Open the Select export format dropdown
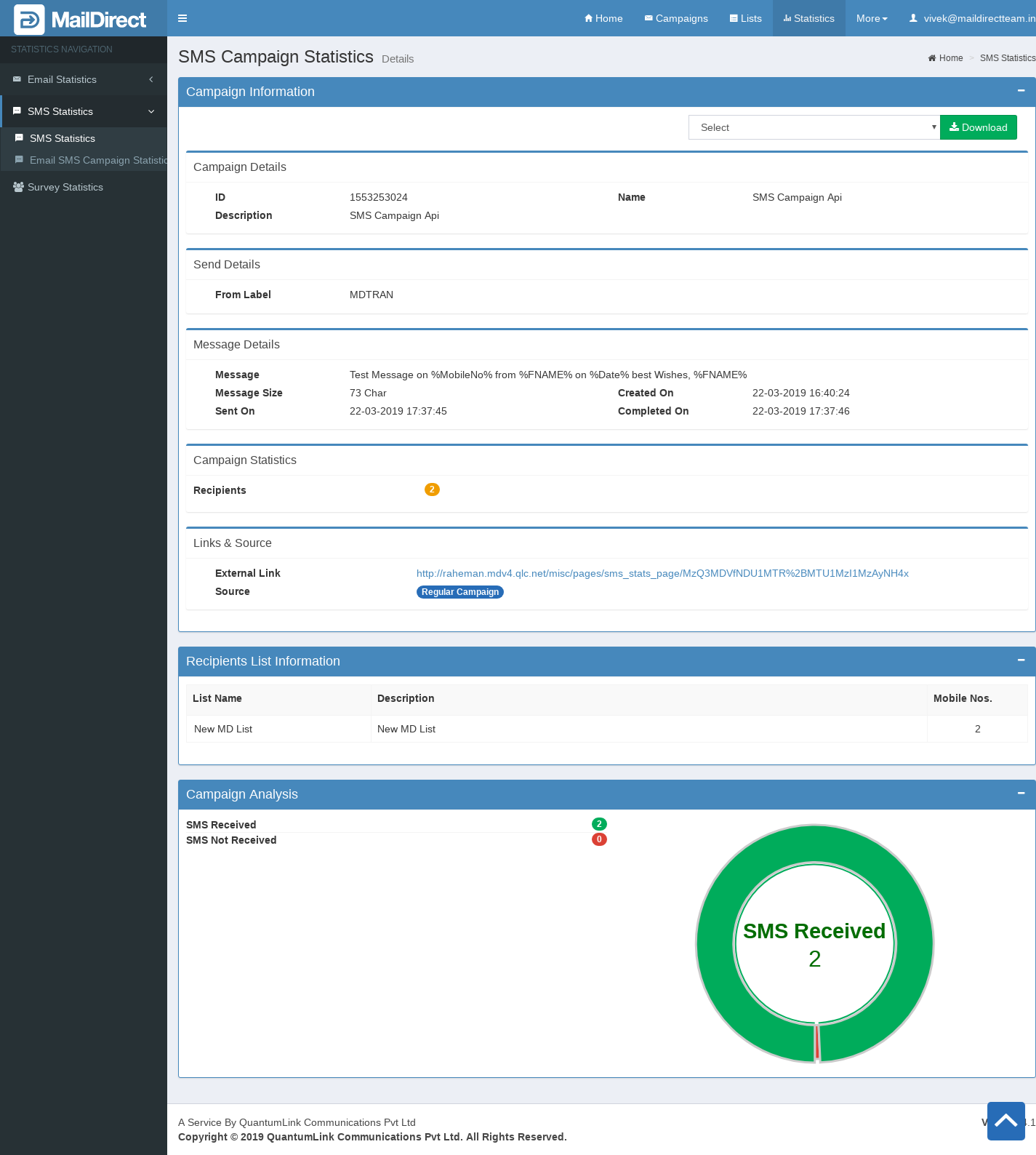Viewport: 1036px width, 1155px height. pos(814,127)
